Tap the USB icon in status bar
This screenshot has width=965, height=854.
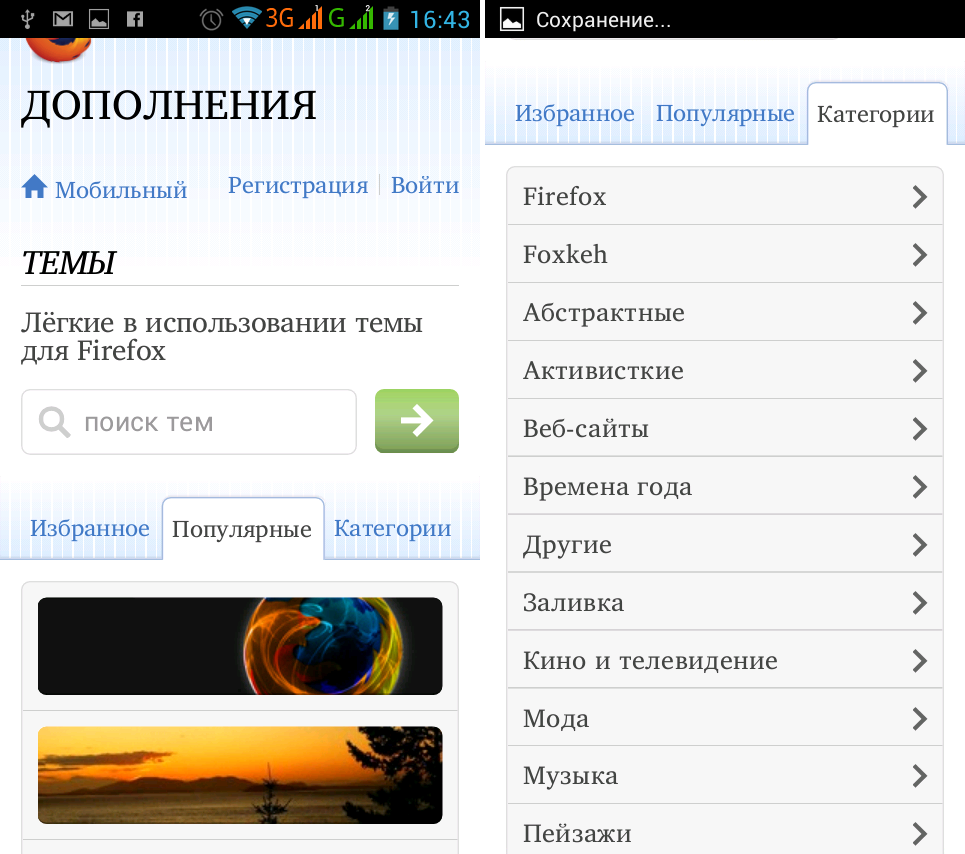tap(26, 19)
